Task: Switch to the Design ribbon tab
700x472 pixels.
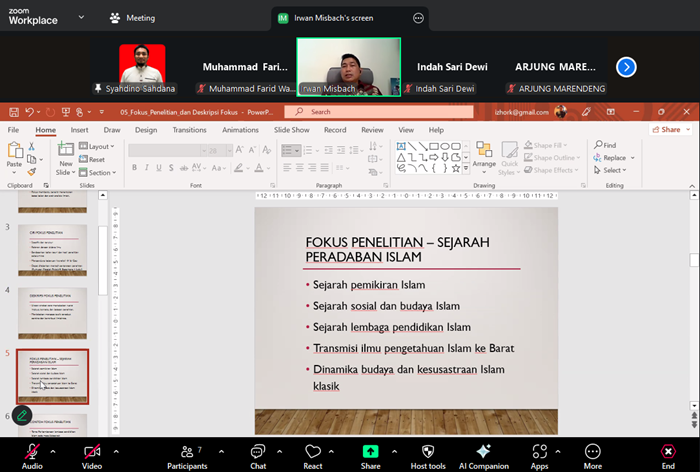Action: 146,130
